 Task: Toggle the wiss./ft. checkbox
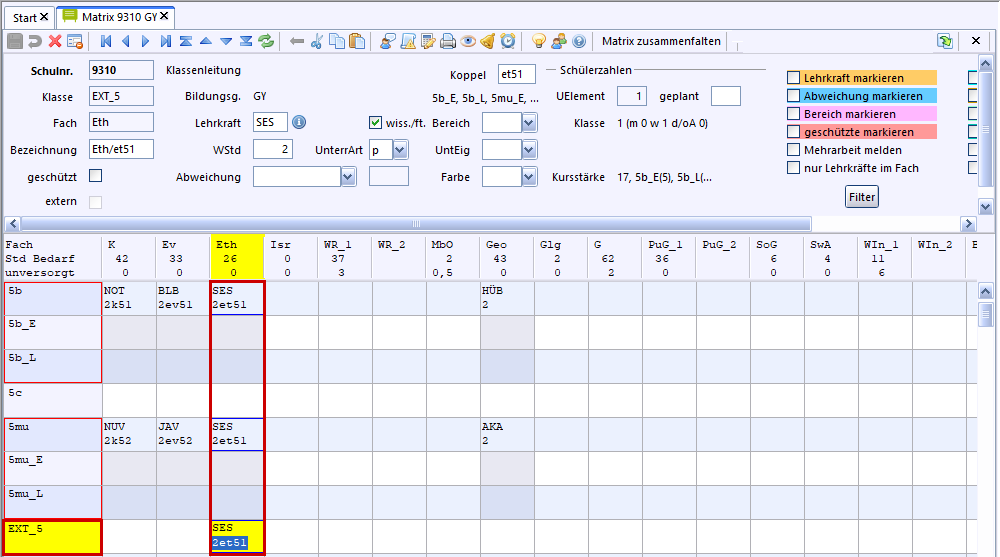(376, 123)
